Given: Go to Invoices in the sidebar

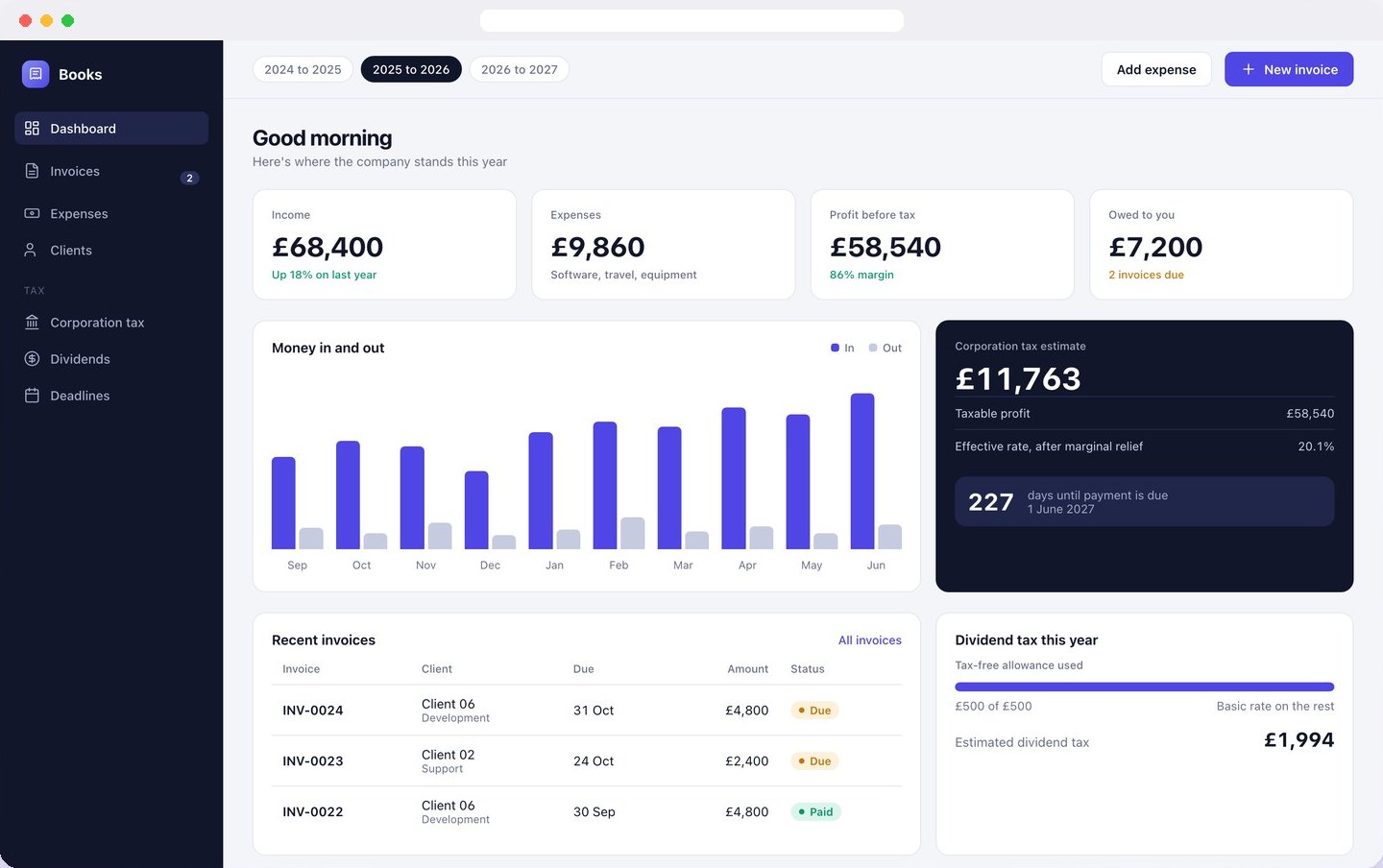Looking at the screenshot, I should pyautogui.click(x=111, y=171).
